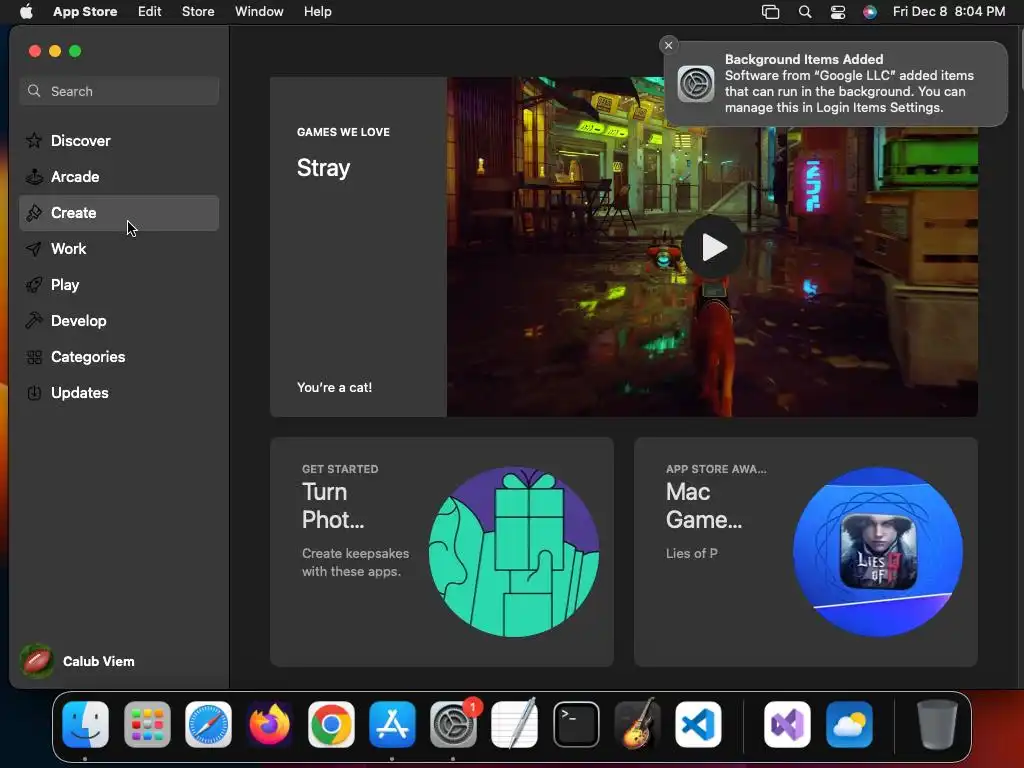This screenshot has width=1024, height=768.
Task: Open the Trash in the Dock
Action: pos(937,724)
